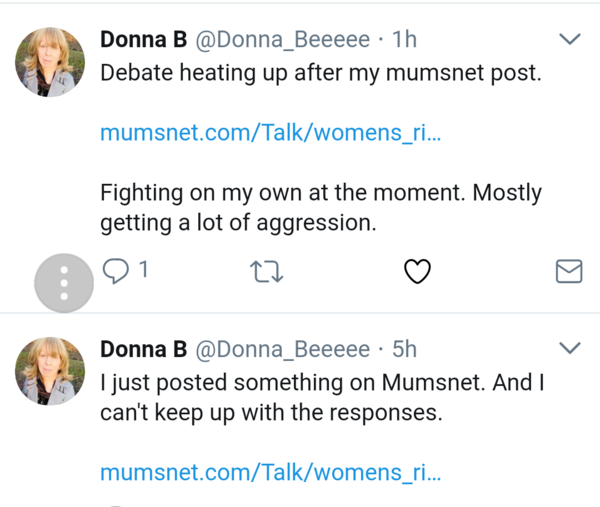
Task: Open Donna B profile name in second tweet
Action: (142, 348)
